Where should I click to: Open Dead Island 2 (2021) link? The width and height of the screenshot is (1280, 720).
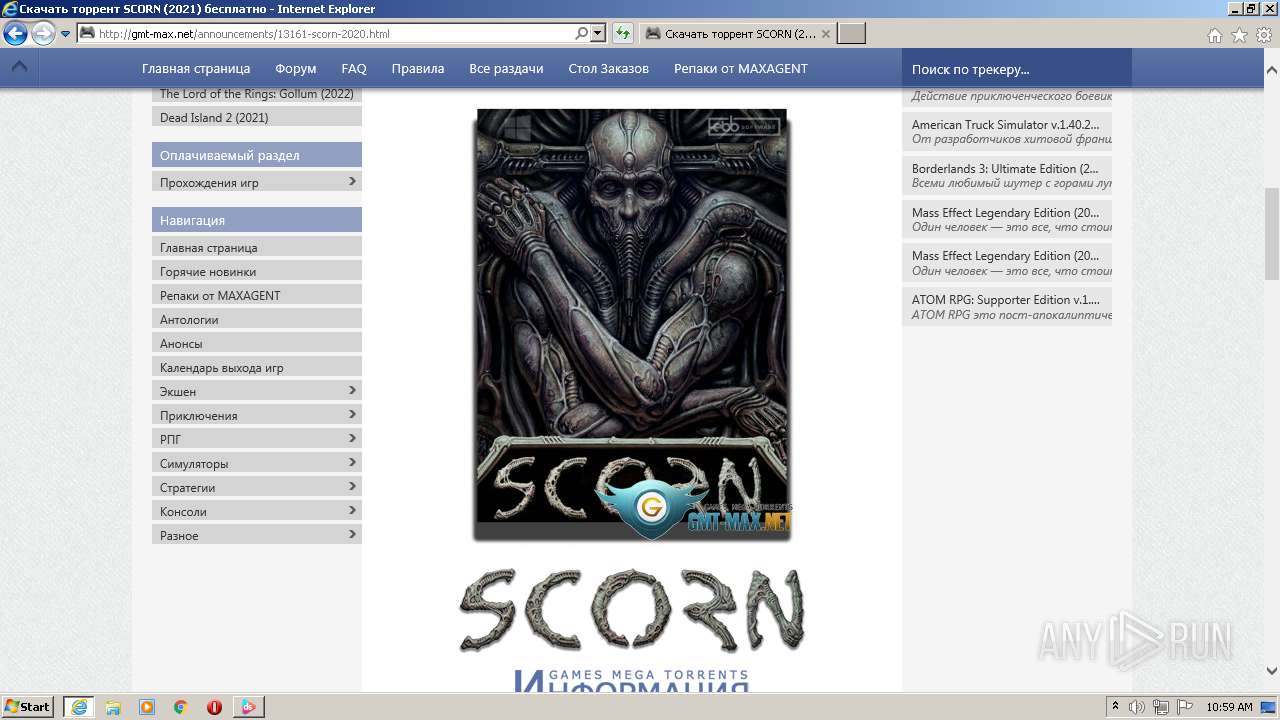257,117
